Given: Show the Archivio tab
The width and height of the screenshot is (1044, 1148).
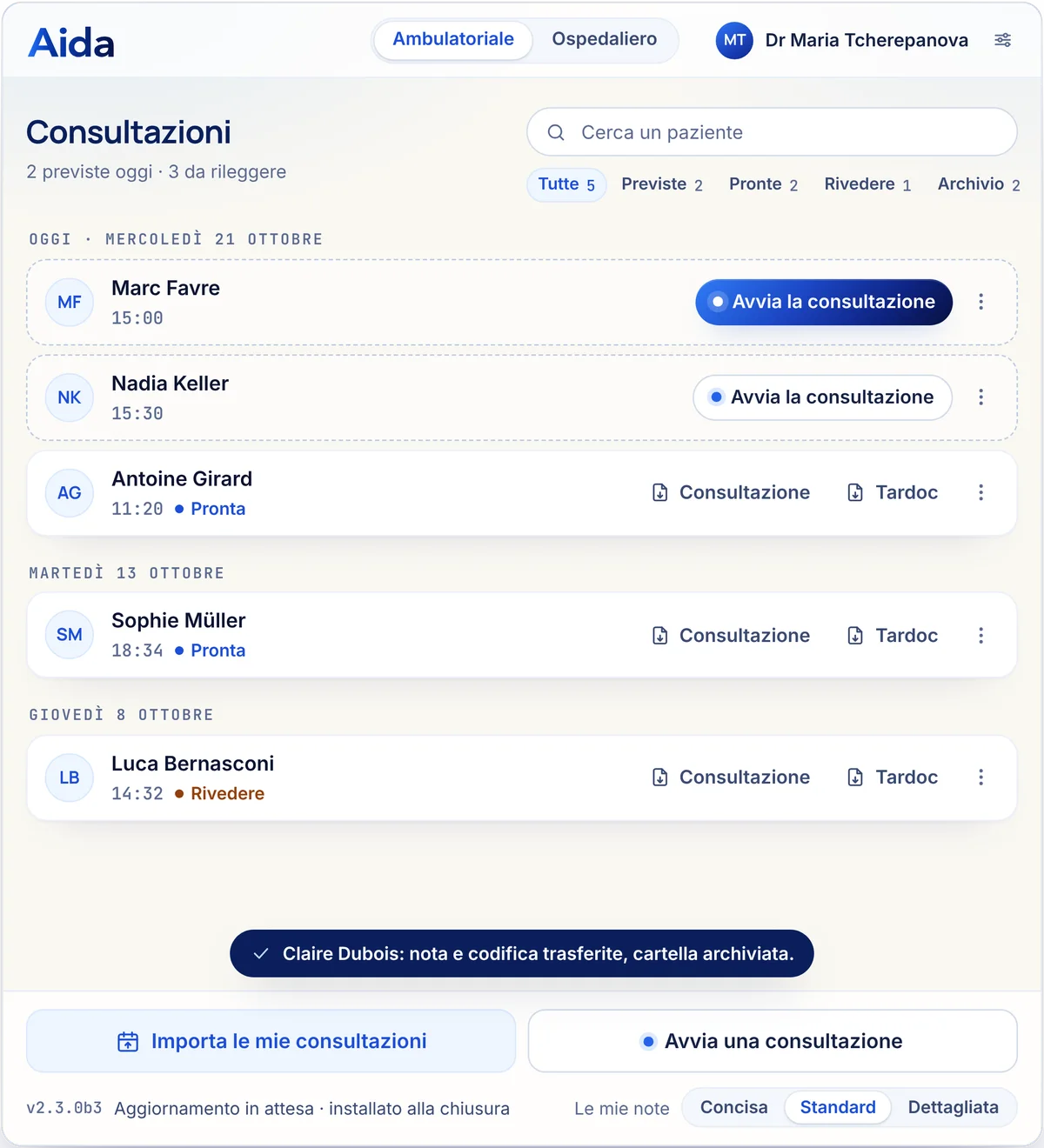Looking at the screenshot, I should pos(979,184).
